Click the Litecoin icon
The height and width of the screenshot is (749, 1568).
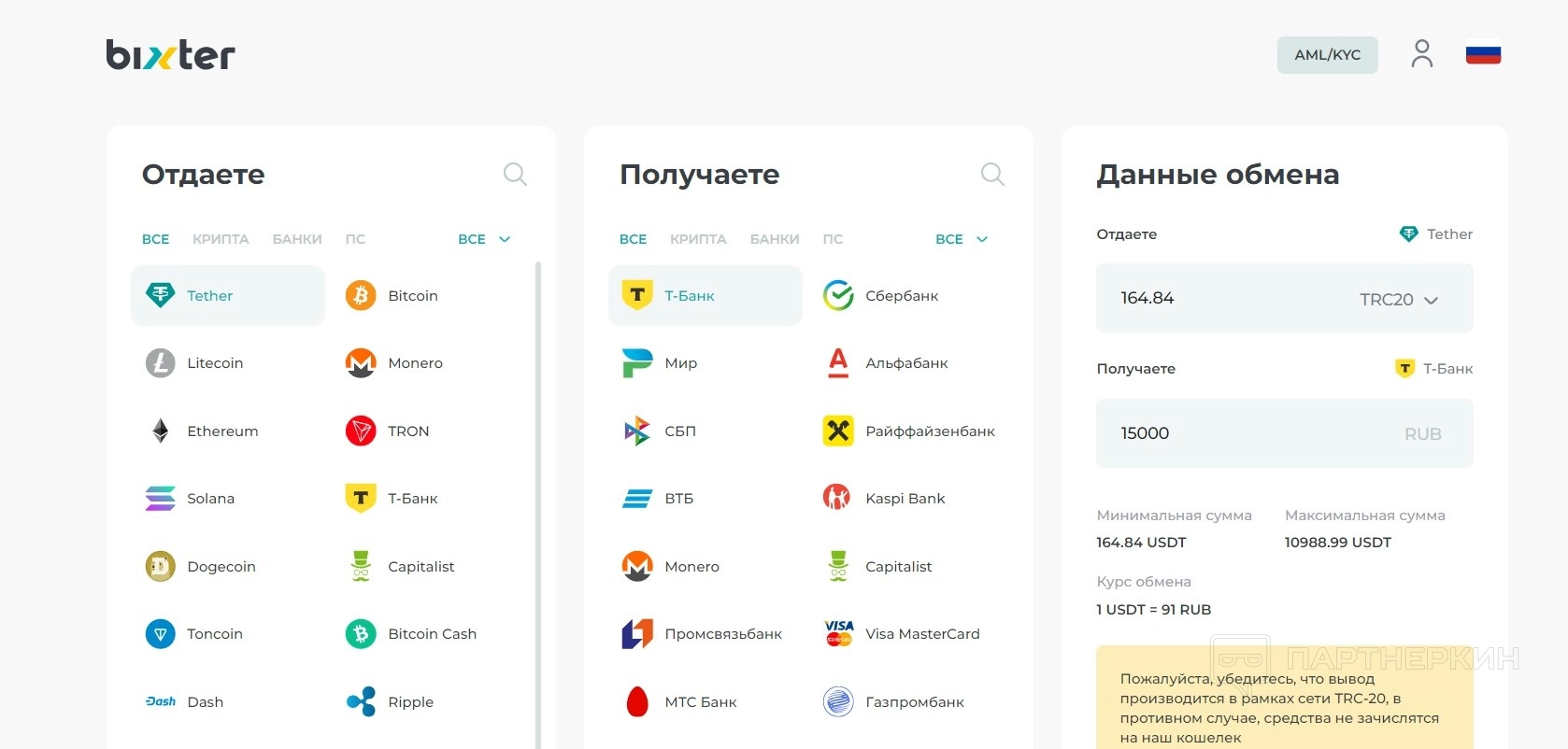pos(160,362)
